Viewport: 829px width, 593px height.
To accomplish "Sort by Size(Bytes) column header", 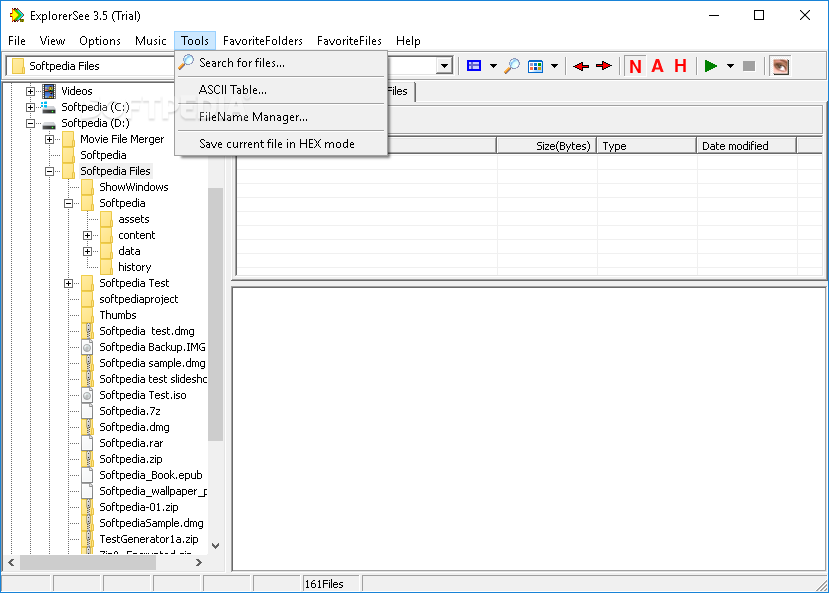I will [x=546, y=146].
